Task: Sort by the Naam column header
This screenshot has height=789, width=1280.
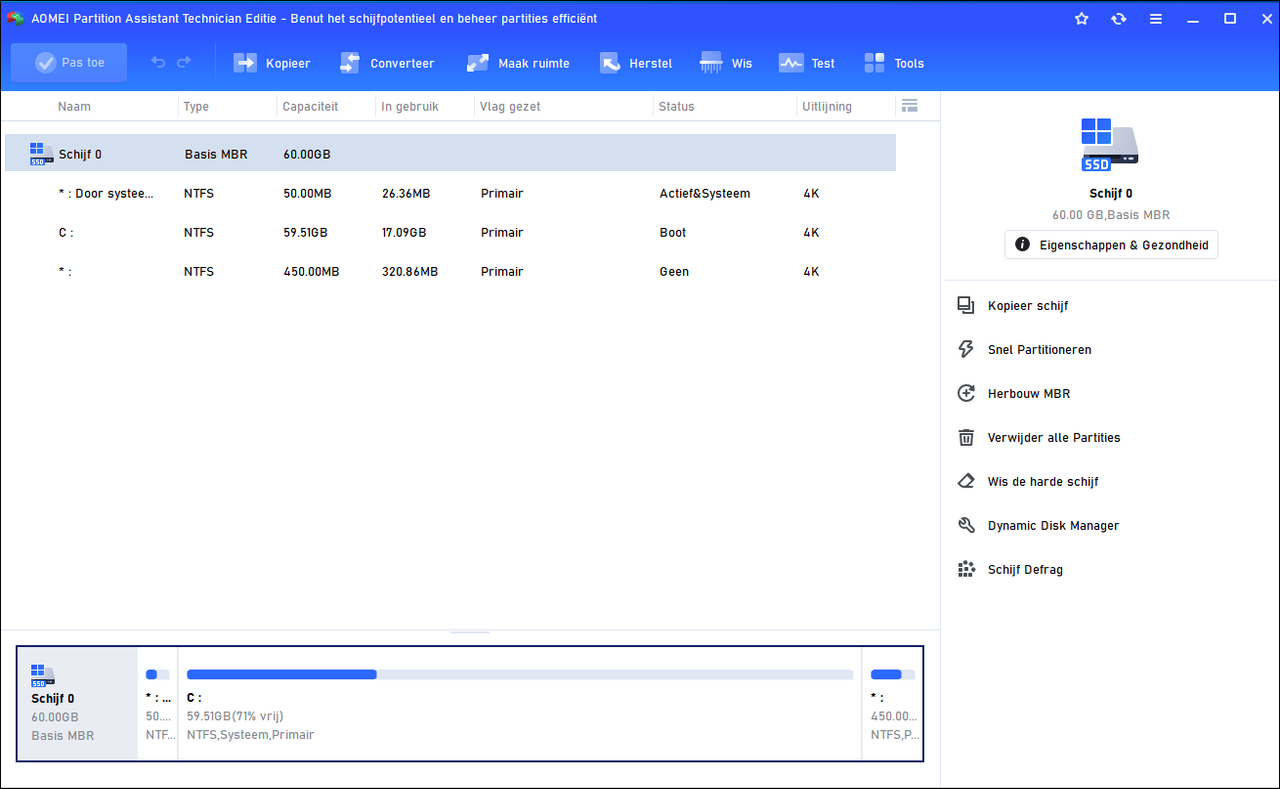Action: click(x=74, y=106)
